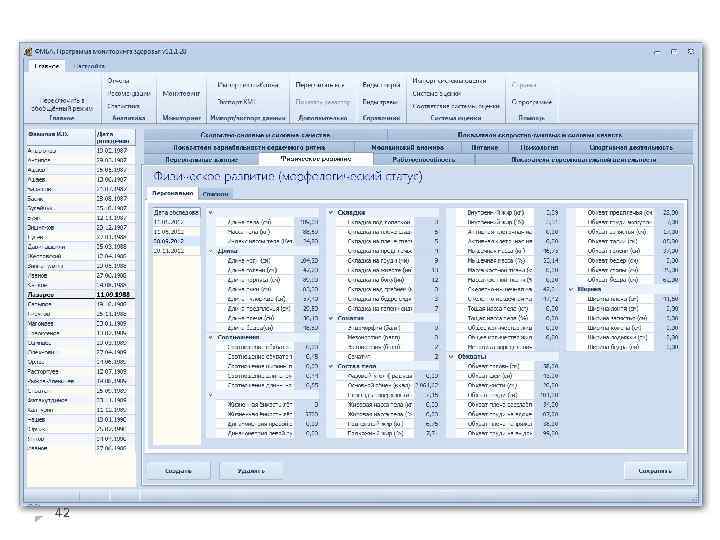The width and height of the screenshot is (720, 540).
Task: Click the Мышечная масса (%) value
Action: [548, 260]
